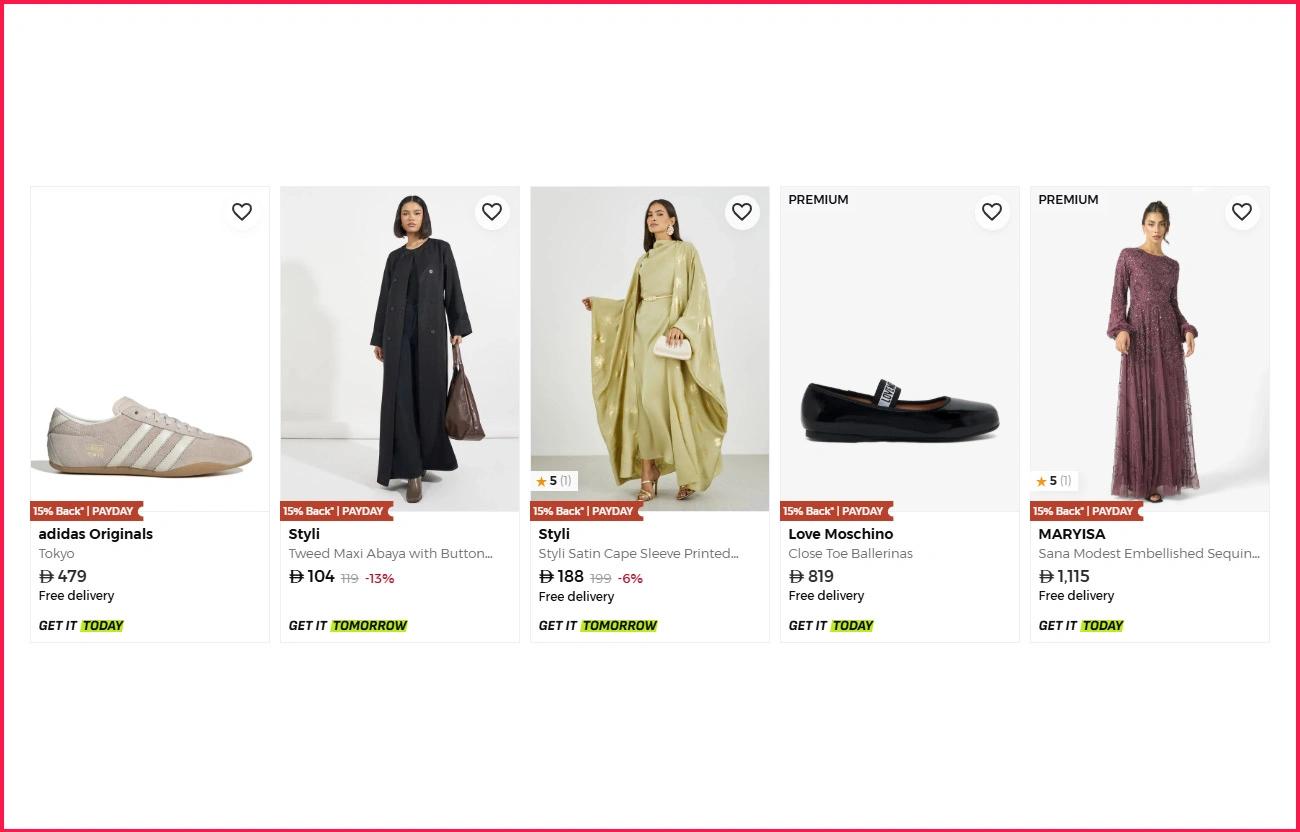The image size is (1300, 832).
Task: Click the adidas Originals brand name
Action: [96, 534]
